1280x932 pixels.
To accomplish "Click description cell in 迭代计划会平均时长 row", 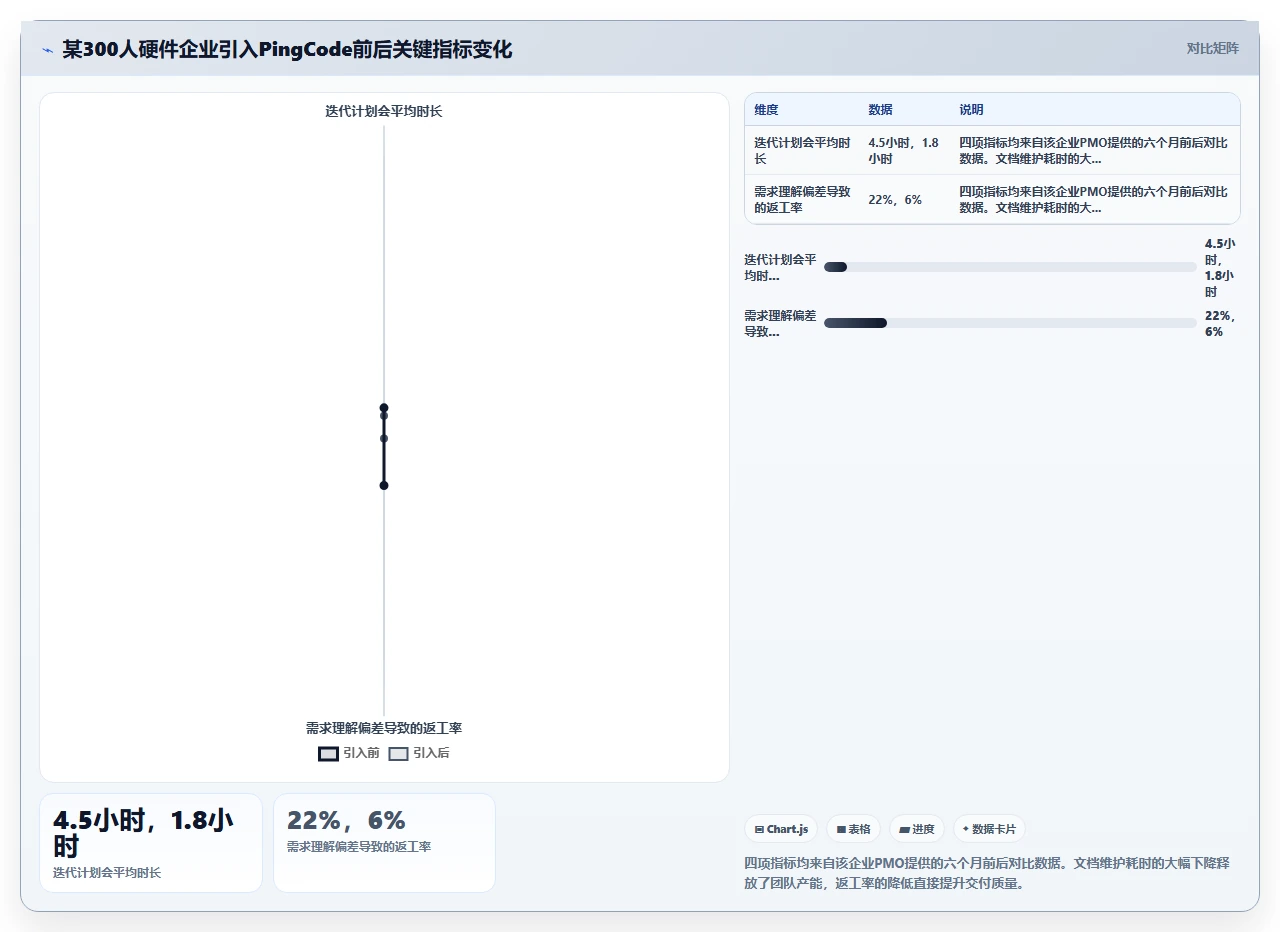I will tap(1094, 150).
